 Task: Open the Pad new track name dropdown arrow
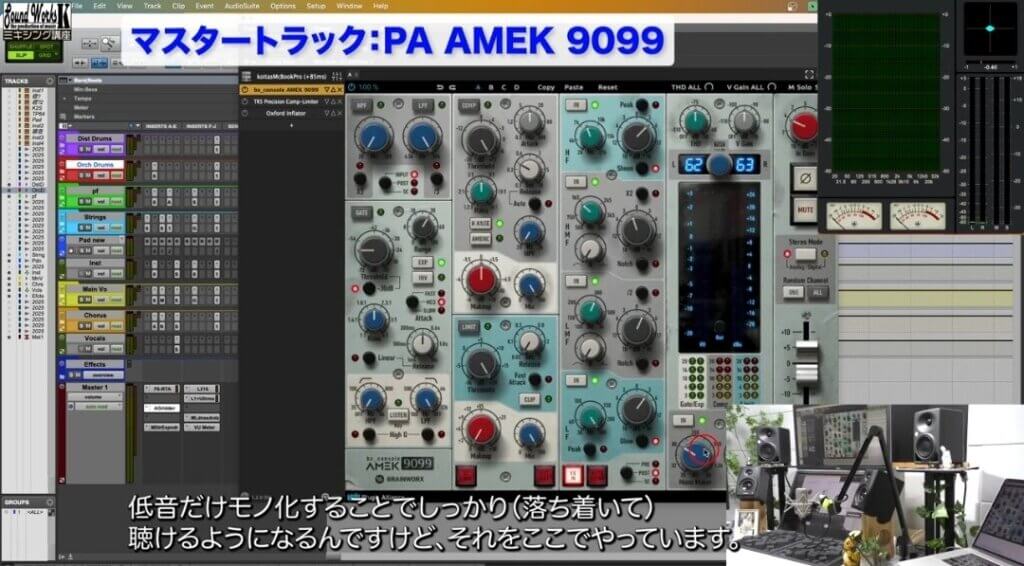pos(120,240)
